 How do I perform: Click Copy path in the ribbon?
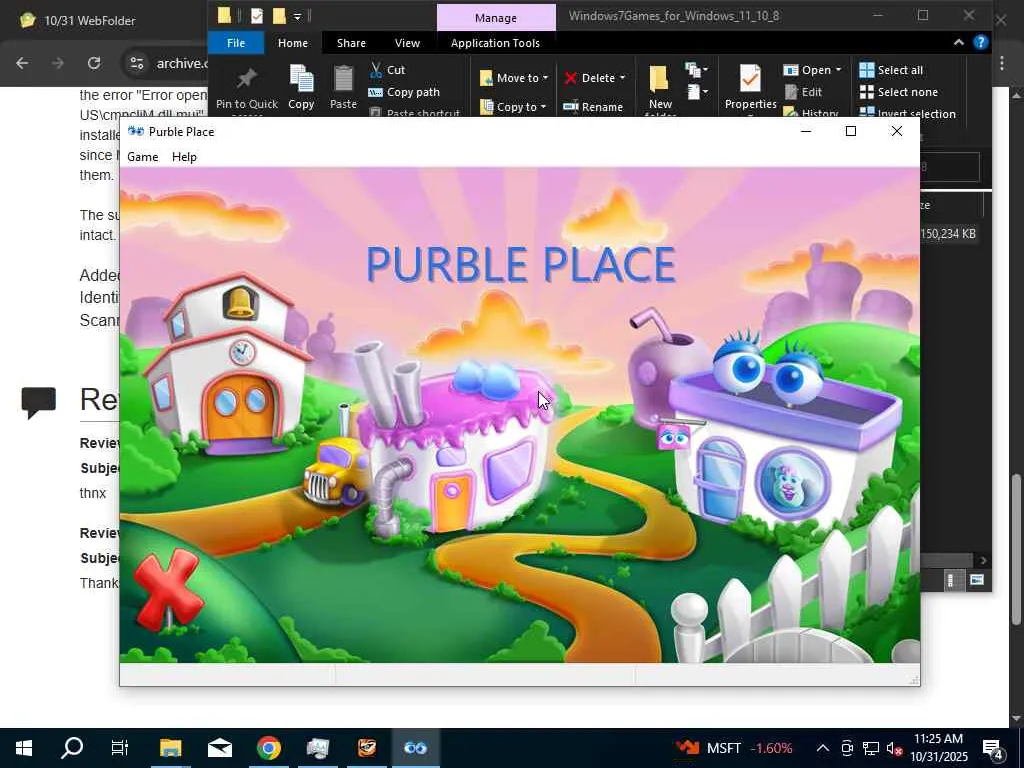click(x=405, y=92)
